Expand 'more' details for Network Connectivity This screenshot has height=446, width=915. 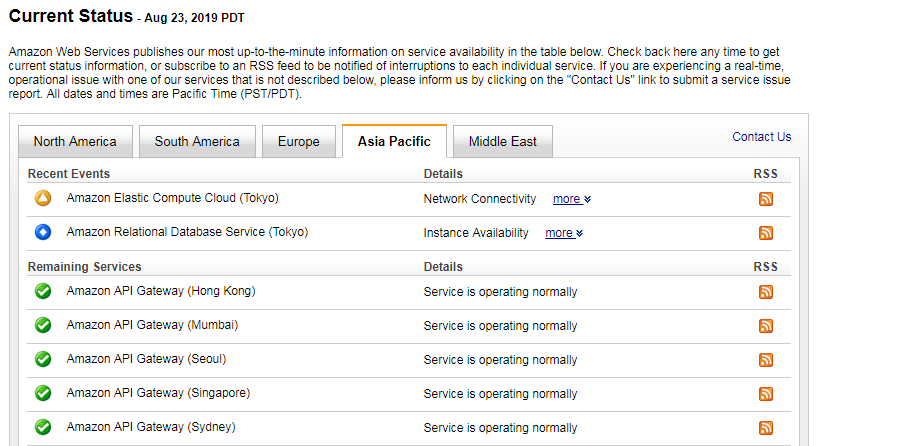coord(571,199)
